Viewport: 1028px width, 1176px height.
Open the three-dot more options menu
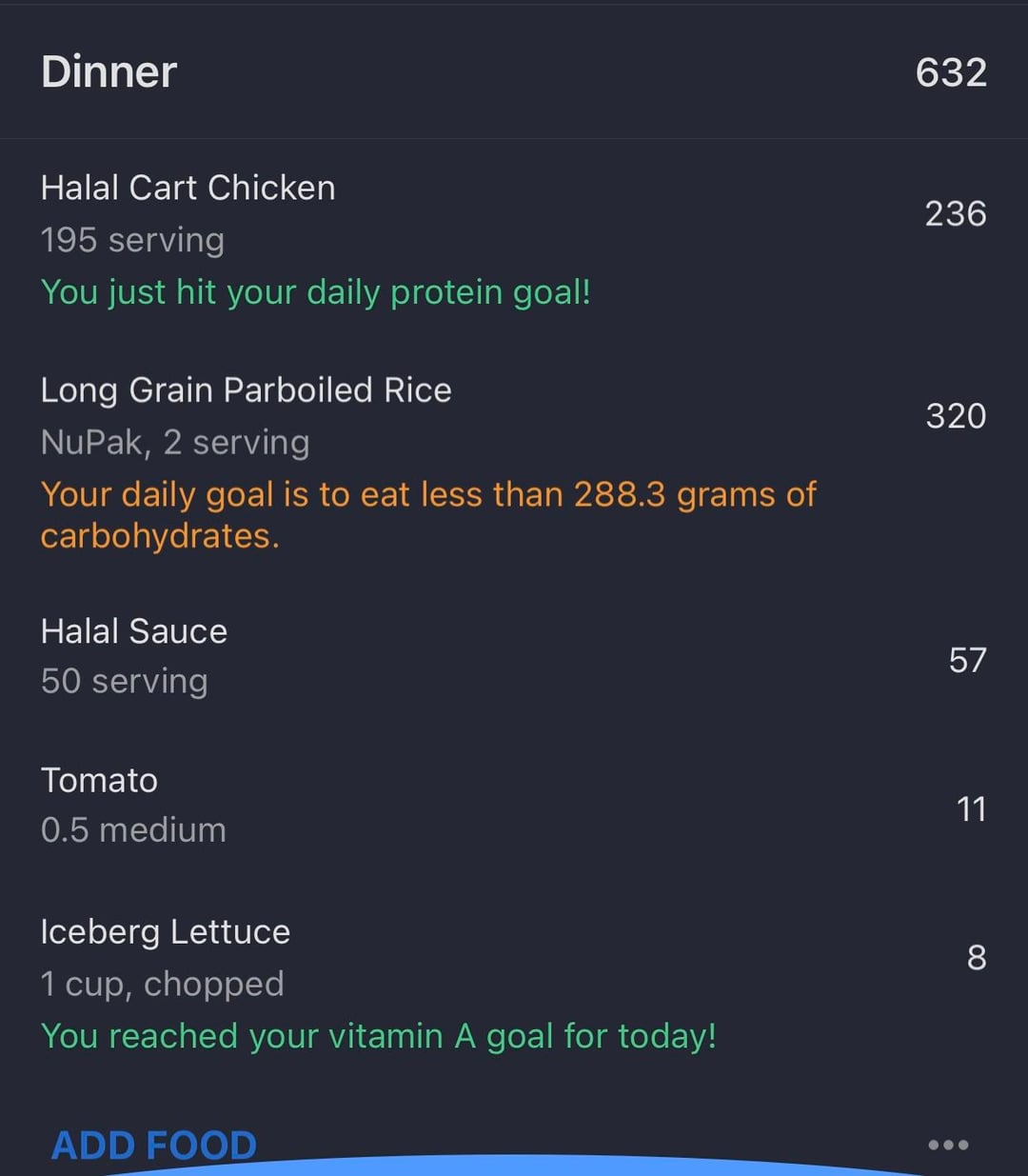point(948,1145)
